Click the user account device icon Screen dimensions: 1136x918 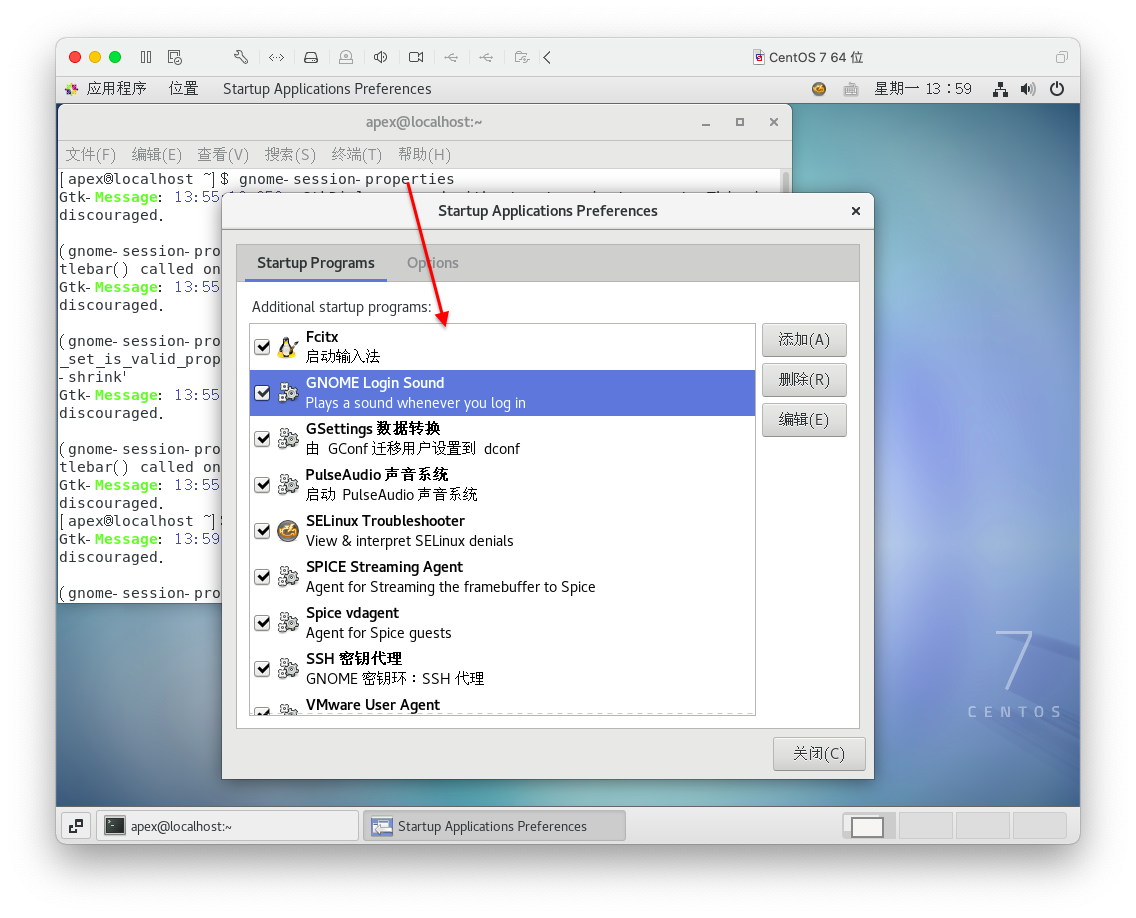(x=346, y=57)
